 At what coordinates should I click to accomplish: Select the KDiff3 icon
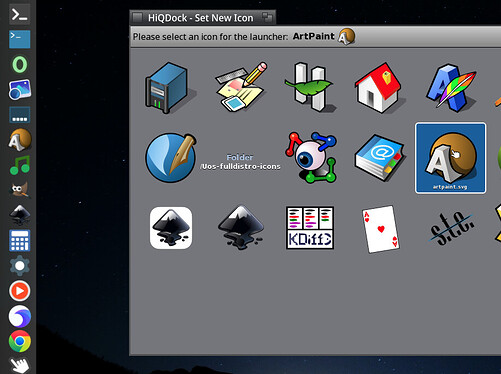point(310,228)
